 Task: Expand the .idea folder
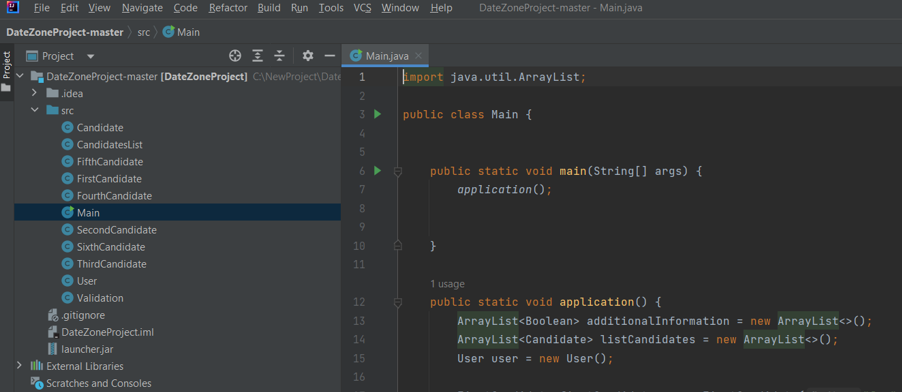coord(35,93)
